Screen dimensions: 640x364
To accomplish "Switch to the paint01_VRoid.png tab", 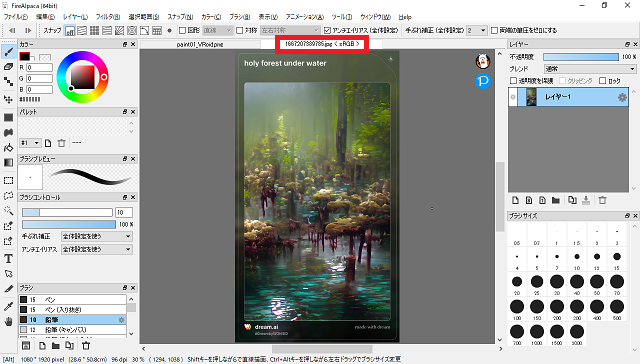I will pyautogui.click(x=200, y=44).
